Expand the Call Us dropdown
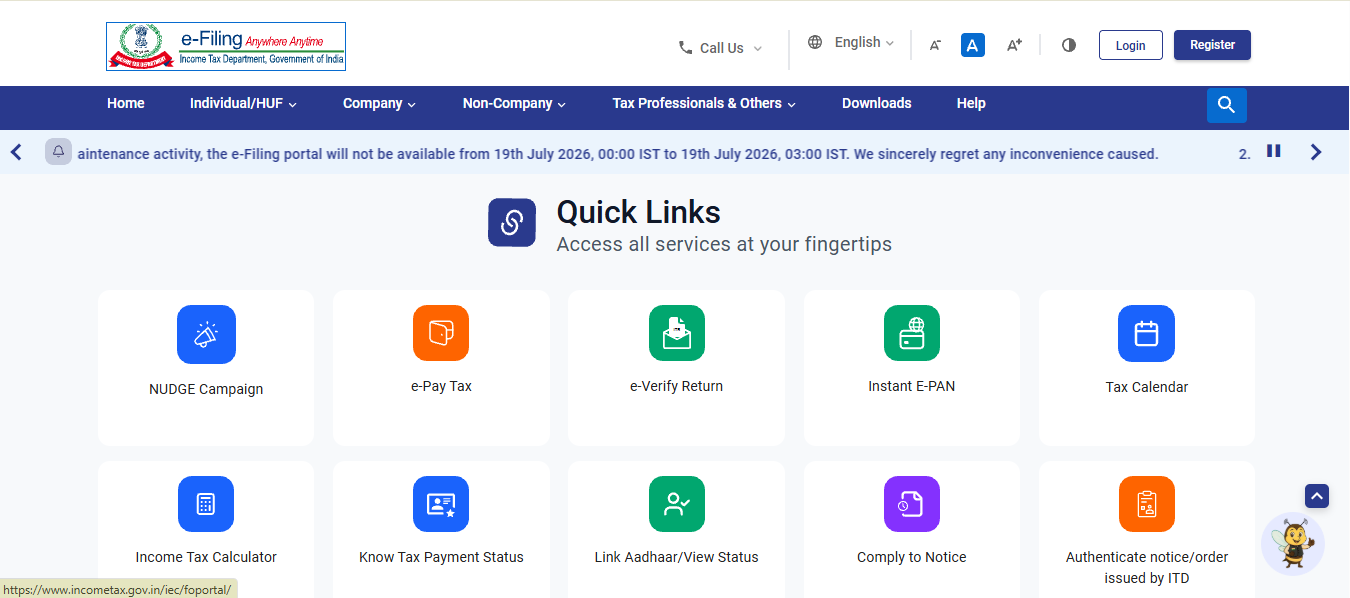The height and width of the screenshot is (598, 1350). tap(721, 48)
